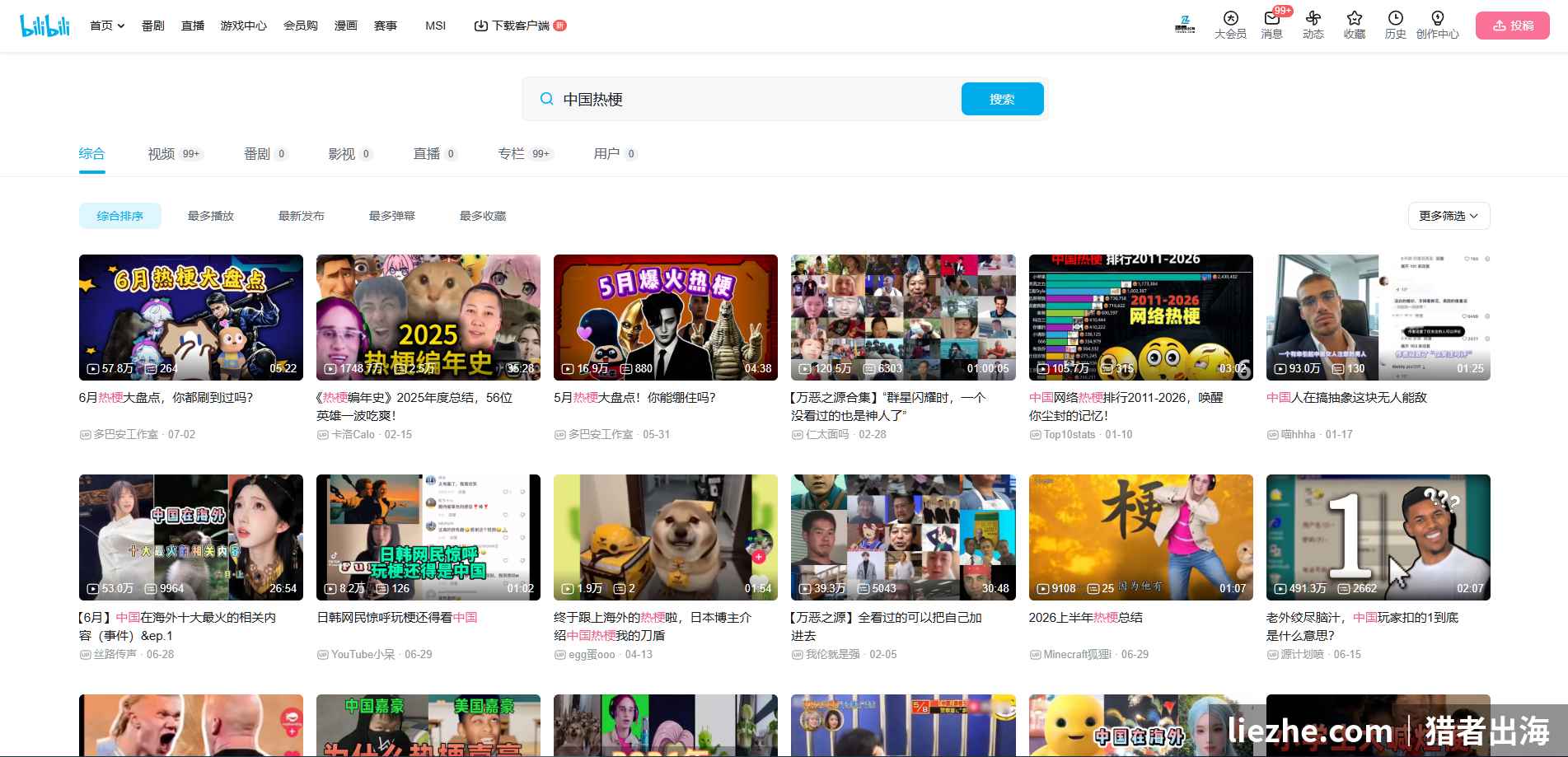1568x757 pixels.
Task: Switch to the 番剧 0 results tab
Action: 265,154
